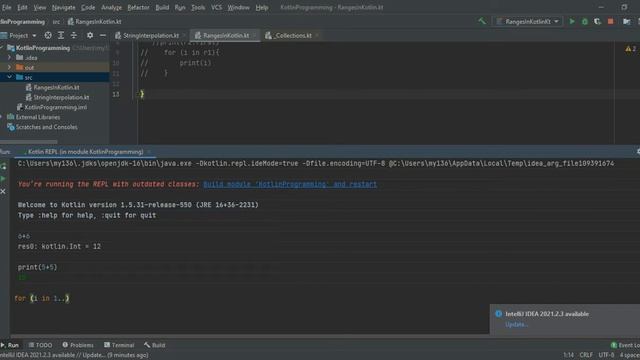Click the editor warnings indicator
This screenshot has height=360, width=640.
(631, 49)
